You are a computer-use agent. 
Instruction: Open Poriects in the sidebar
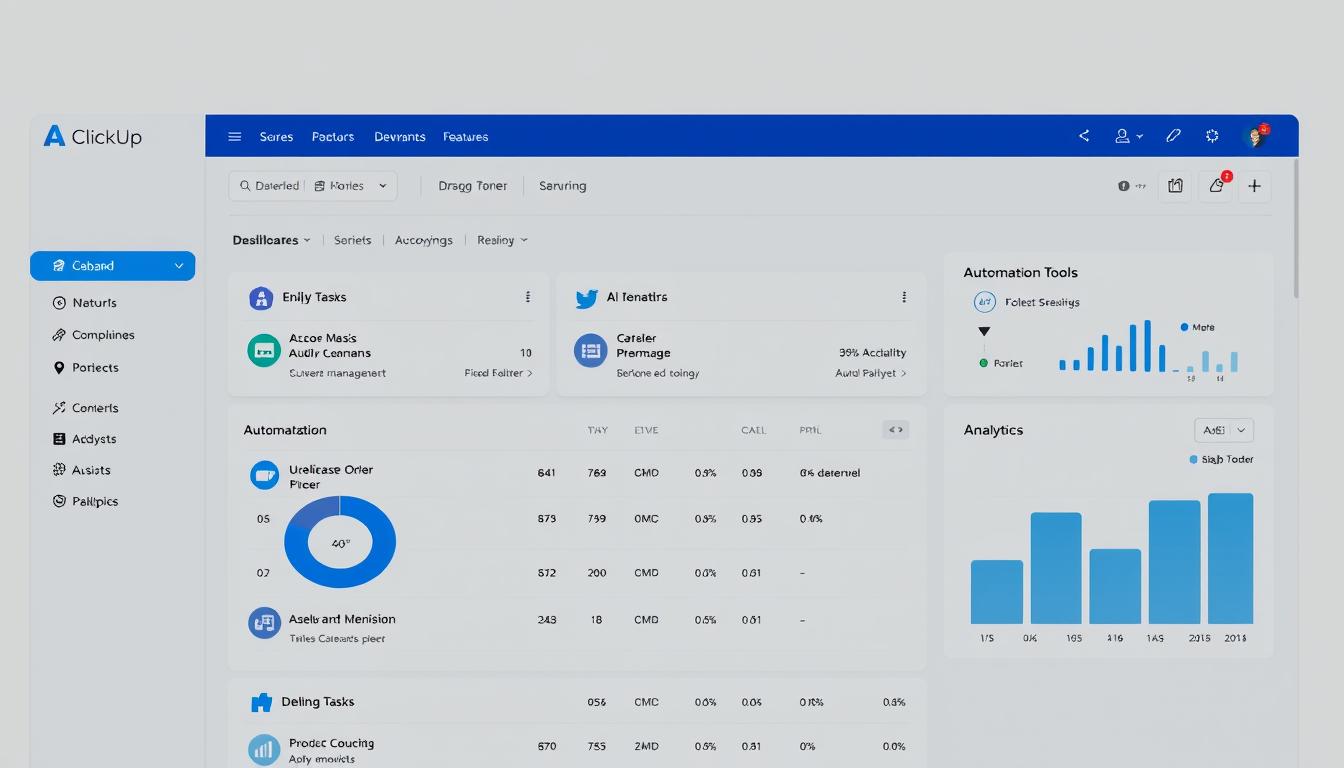[95, 368]
